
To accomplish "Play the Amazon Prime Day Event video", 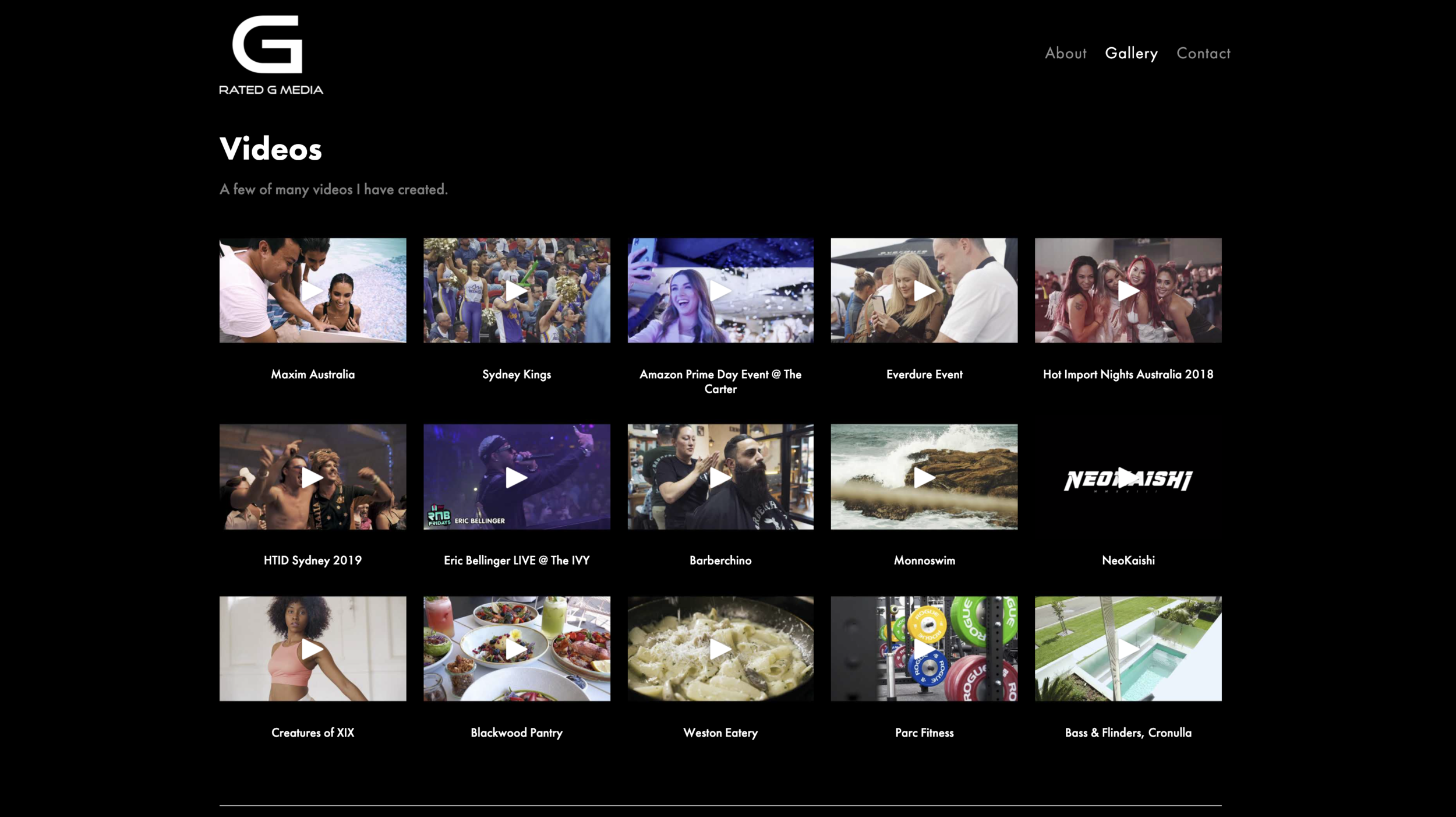I will pyautogui.click(x=720, y=290).
